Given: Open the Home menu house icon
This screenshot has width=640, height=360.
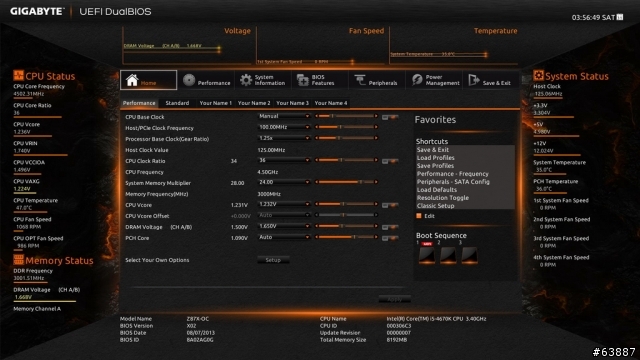Looking at the screenshot, I should (132, 80).
